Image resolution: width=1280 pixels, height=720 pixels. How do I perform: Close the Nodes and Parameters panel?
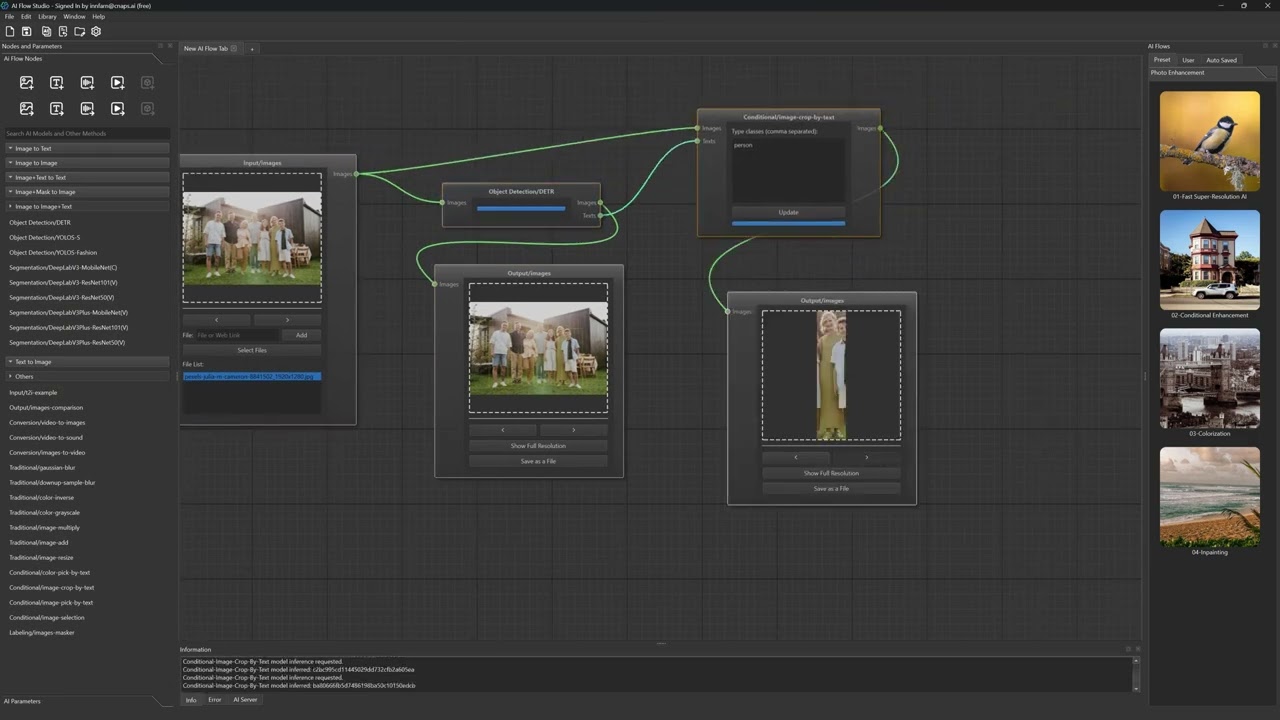[x=169, y=46]
